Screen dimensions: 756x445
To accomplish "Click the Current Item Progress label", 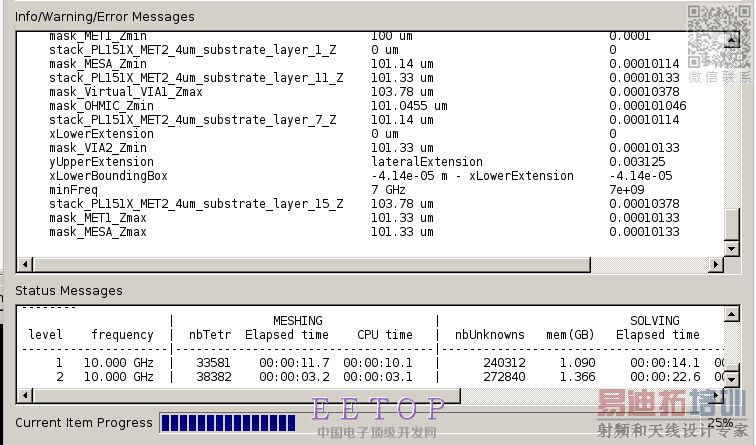I will coord(83,423).
